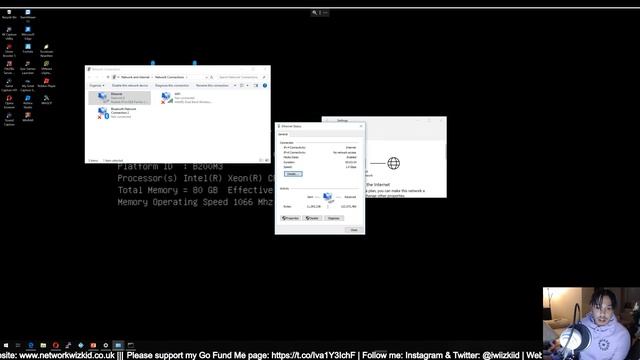Open the Roblox Player desktop shortcut
Screen dimensions: 640x360
47,83
